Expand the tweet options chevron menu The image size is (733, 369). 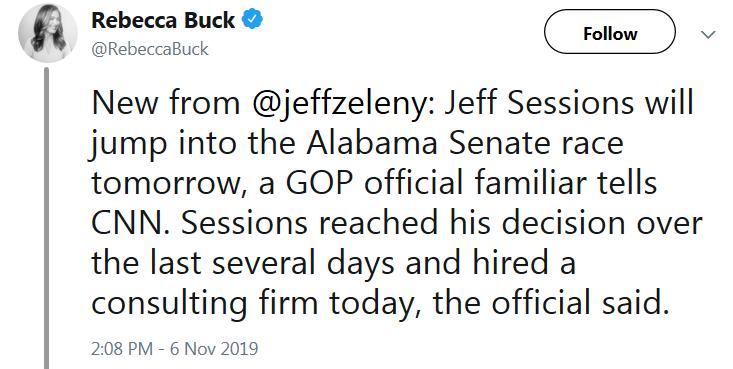[708, 34]
